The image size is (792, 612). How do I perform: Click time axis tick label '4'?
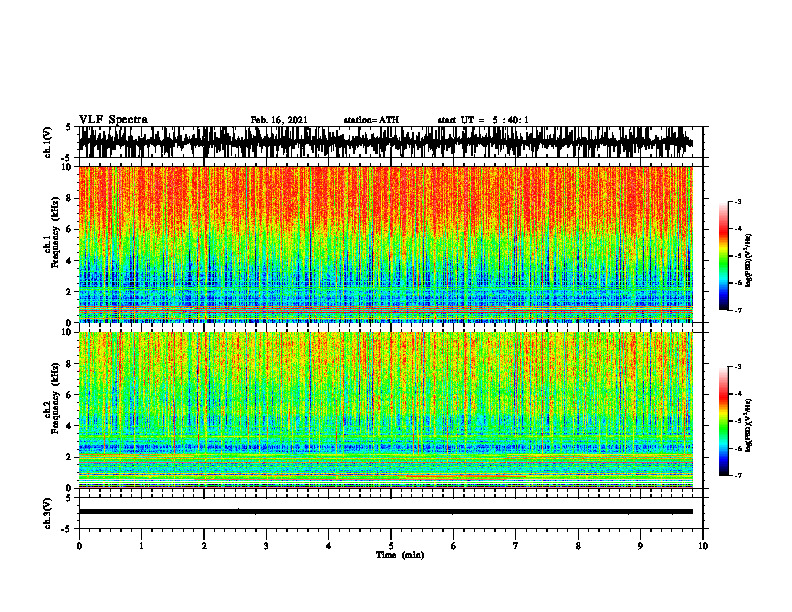point(329,546)
